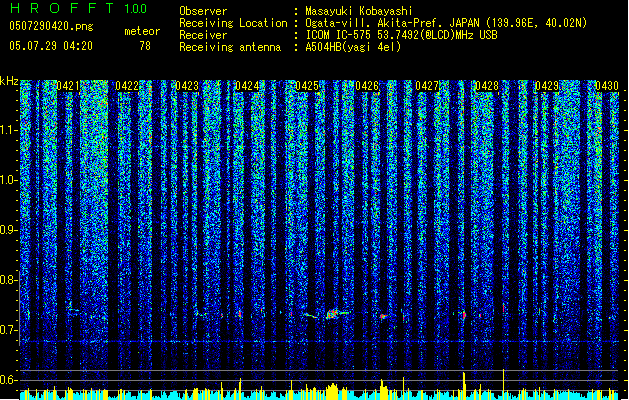The height and width of the screenshot is (400, 629).
Task: Click the bright red meteor echo after 0425
Action: tap(332, 314)
